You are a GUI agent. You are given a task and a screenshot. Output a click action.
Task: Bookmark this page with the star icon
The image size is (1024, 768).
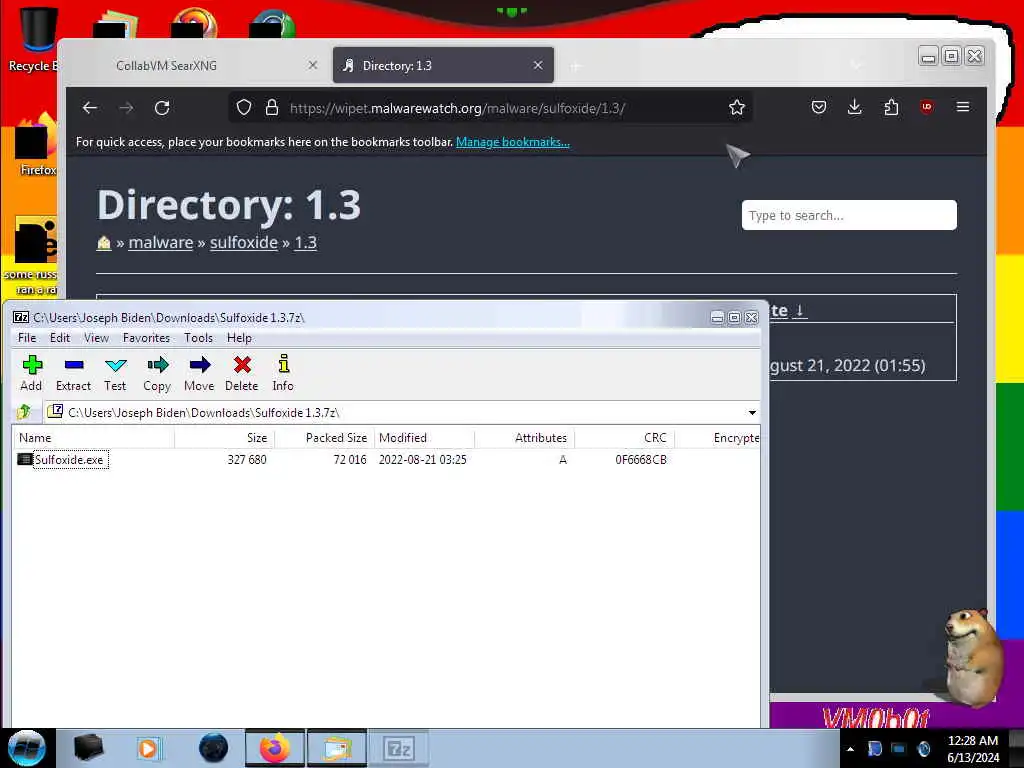point(737,108)
